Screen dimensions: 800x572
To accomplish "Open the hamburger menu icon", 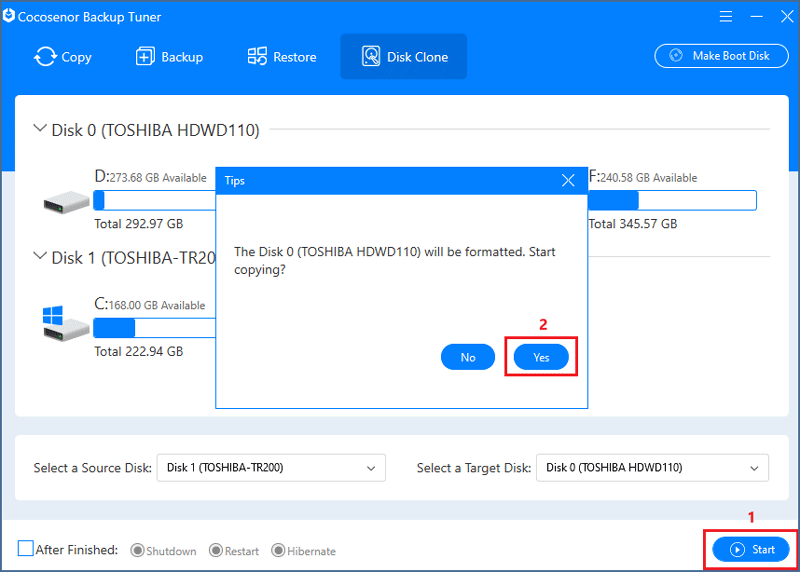I will [726, 16].
